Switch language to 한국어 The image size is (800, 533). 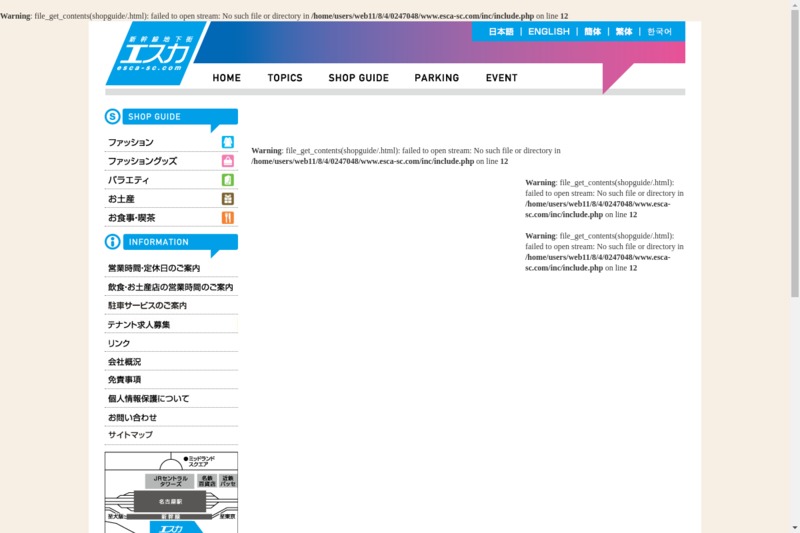[659, 32]
